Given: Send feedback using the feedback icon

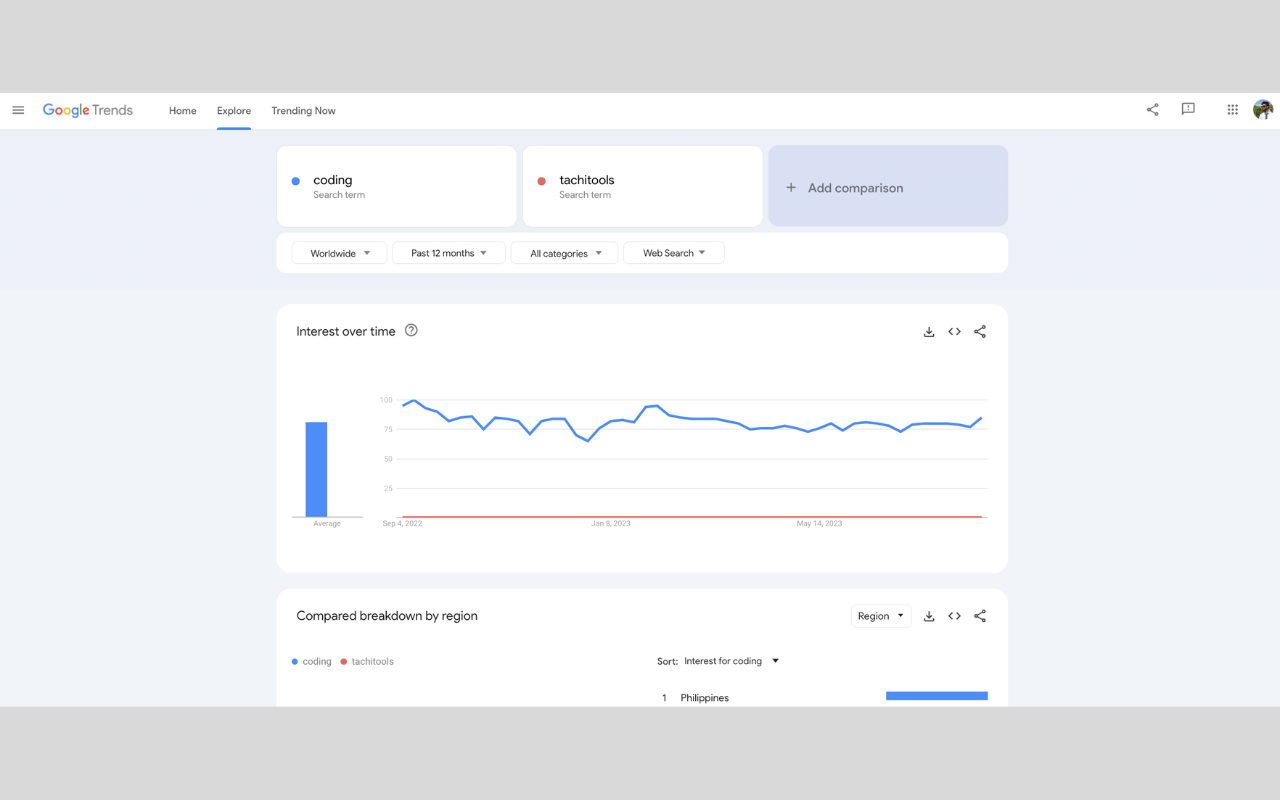Looking at the screenshot, I should [1188, 110].
